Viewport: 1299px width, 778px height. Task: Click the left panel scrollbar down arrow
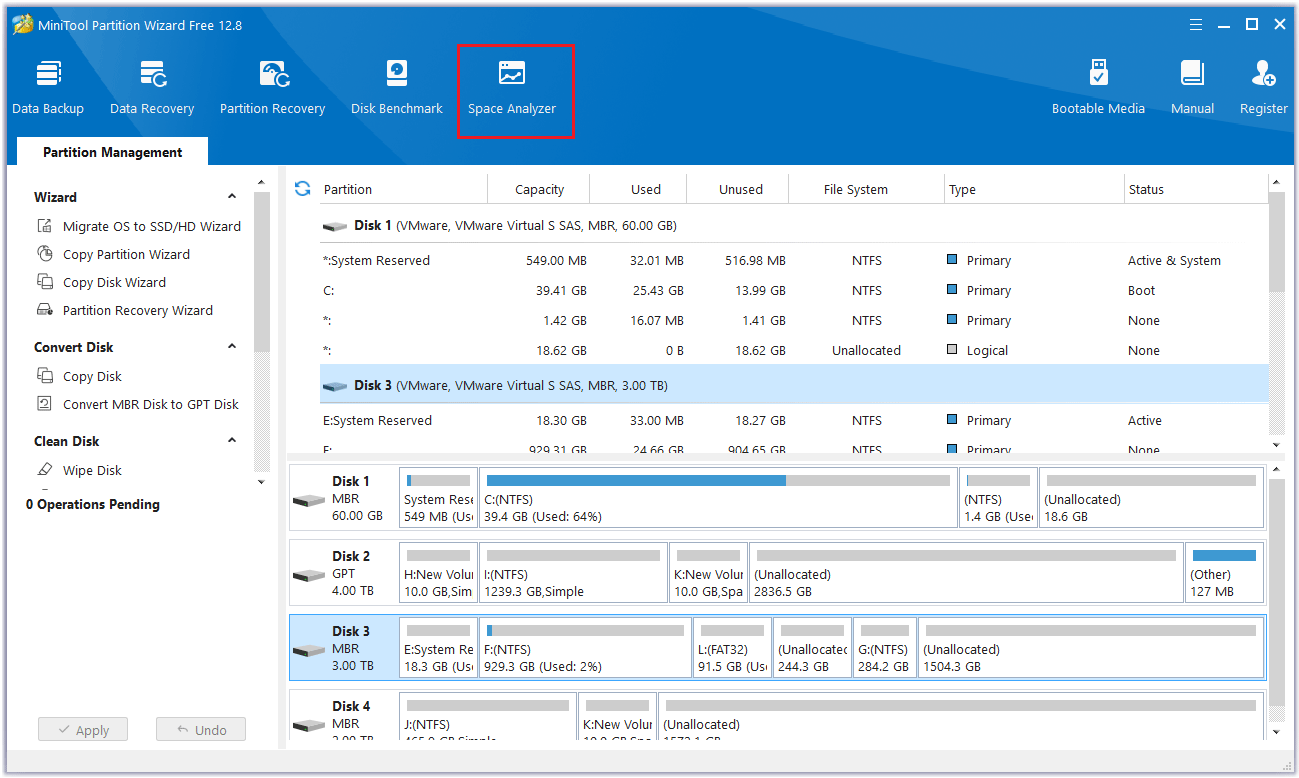[261, 482]
